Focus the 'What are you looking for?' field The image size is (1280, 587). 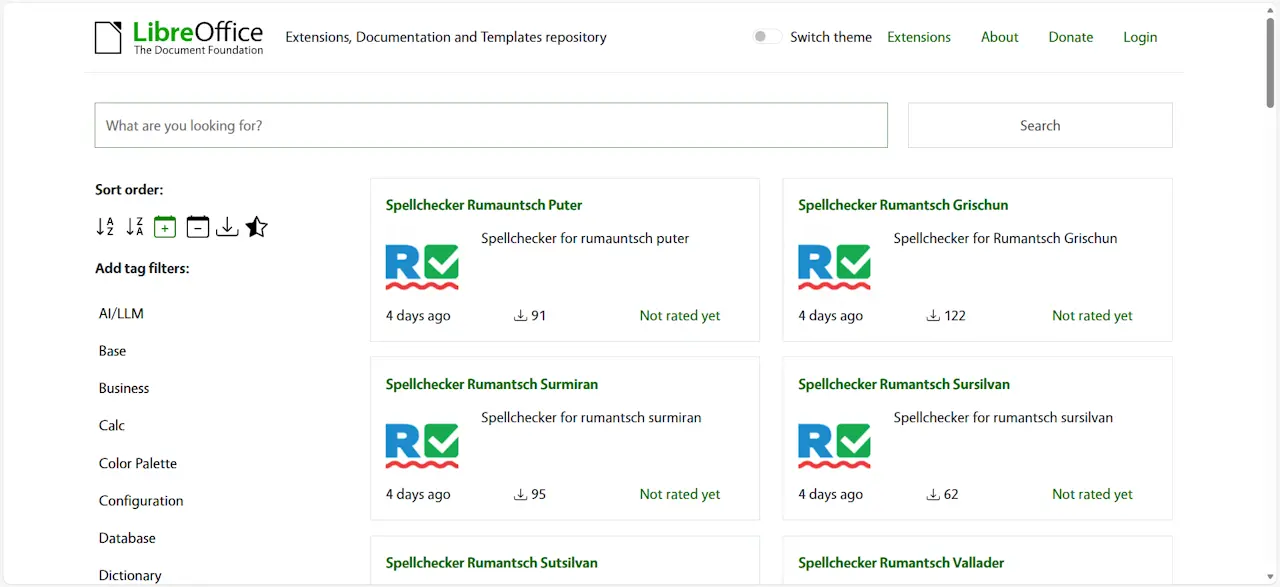pos(491,125)
